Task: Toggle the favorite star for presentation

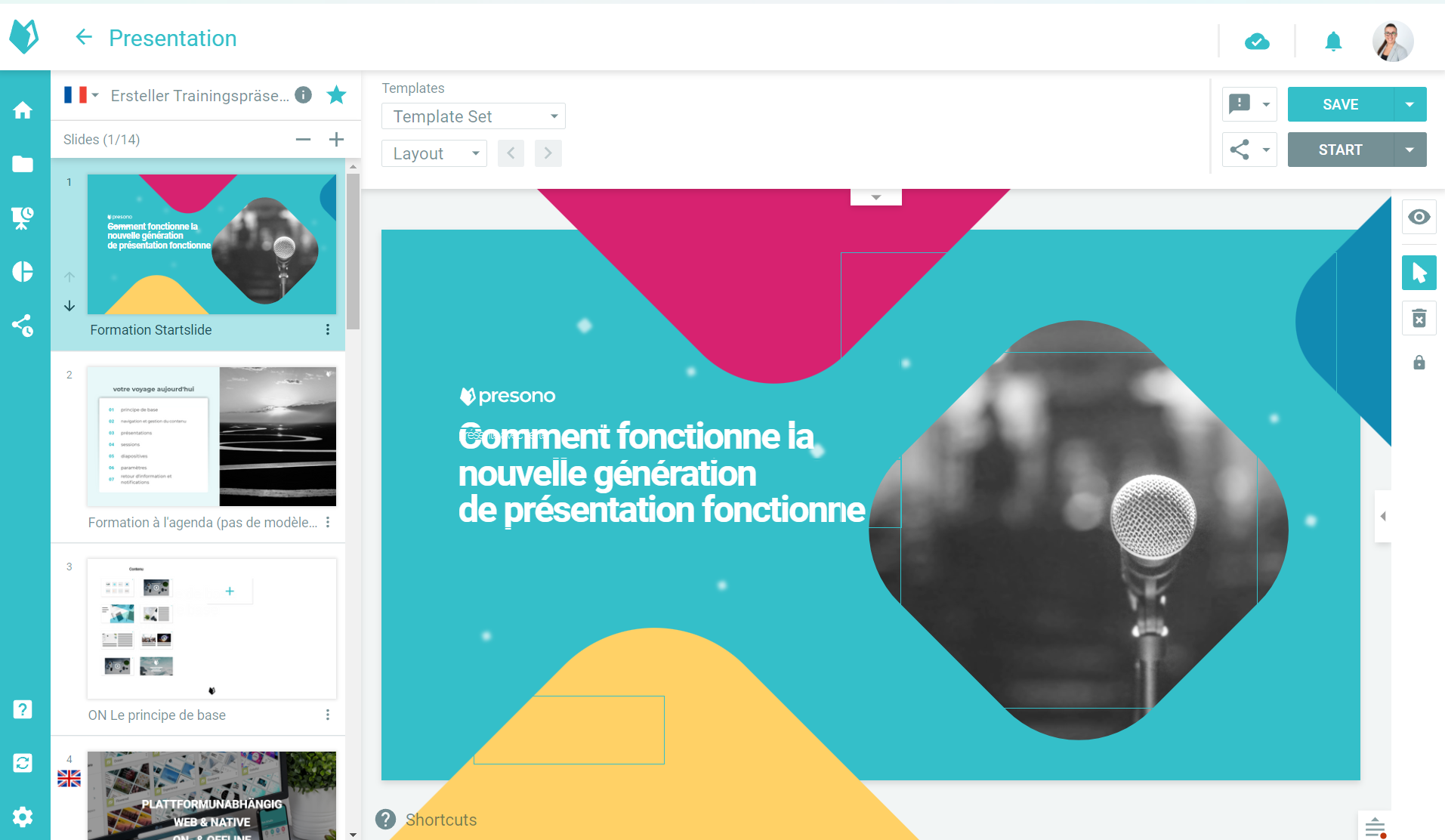Action: [x=336, y=94]
